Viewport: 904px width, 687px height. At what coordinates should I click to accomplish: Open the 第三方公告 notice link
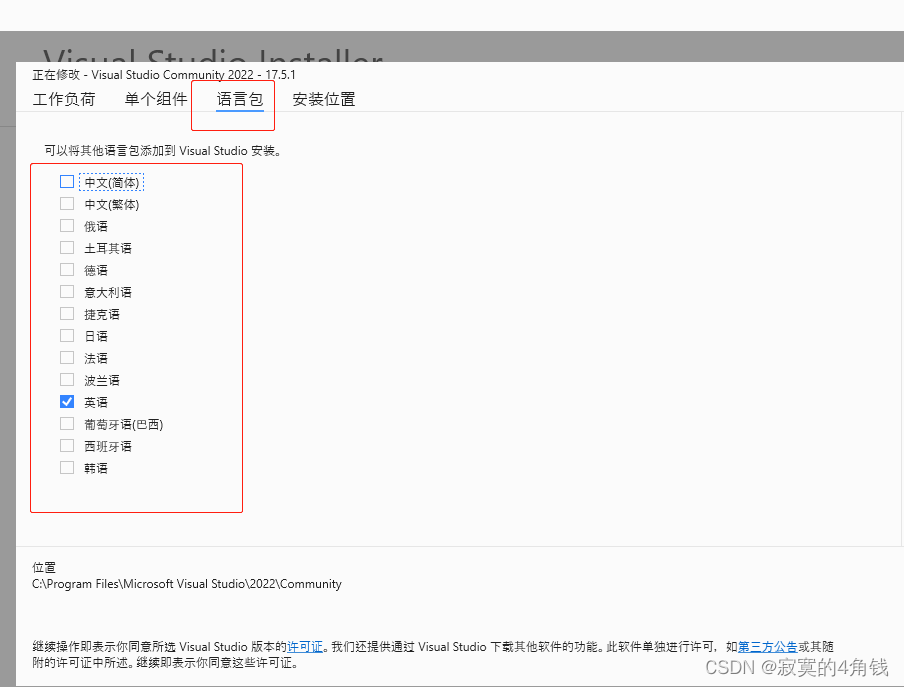point(767,646)
